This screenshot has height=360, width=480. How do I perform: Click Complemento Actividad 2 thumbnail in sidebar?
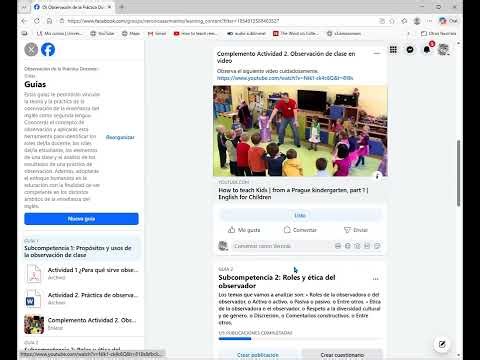[x=34, y=324]
